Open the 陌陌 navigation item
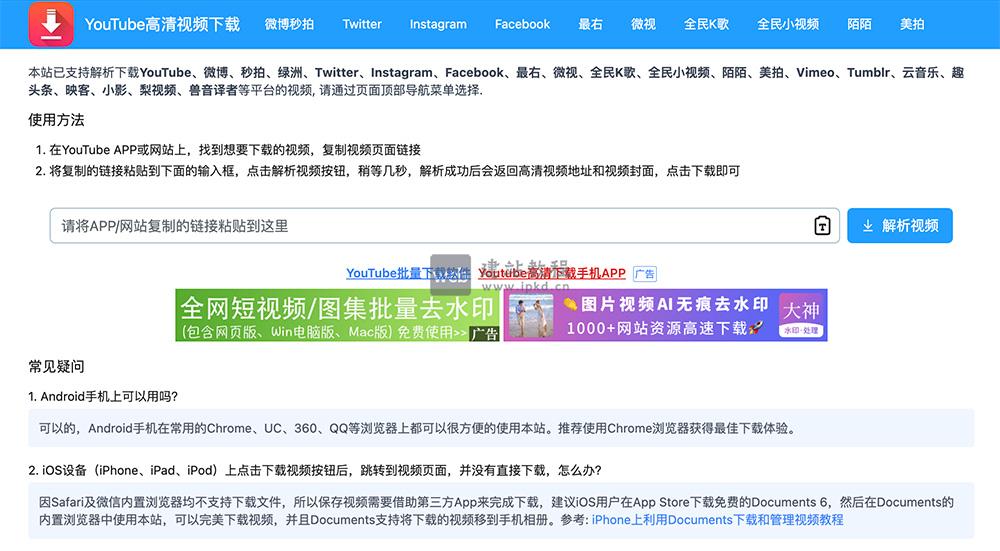 pos(859,24)
